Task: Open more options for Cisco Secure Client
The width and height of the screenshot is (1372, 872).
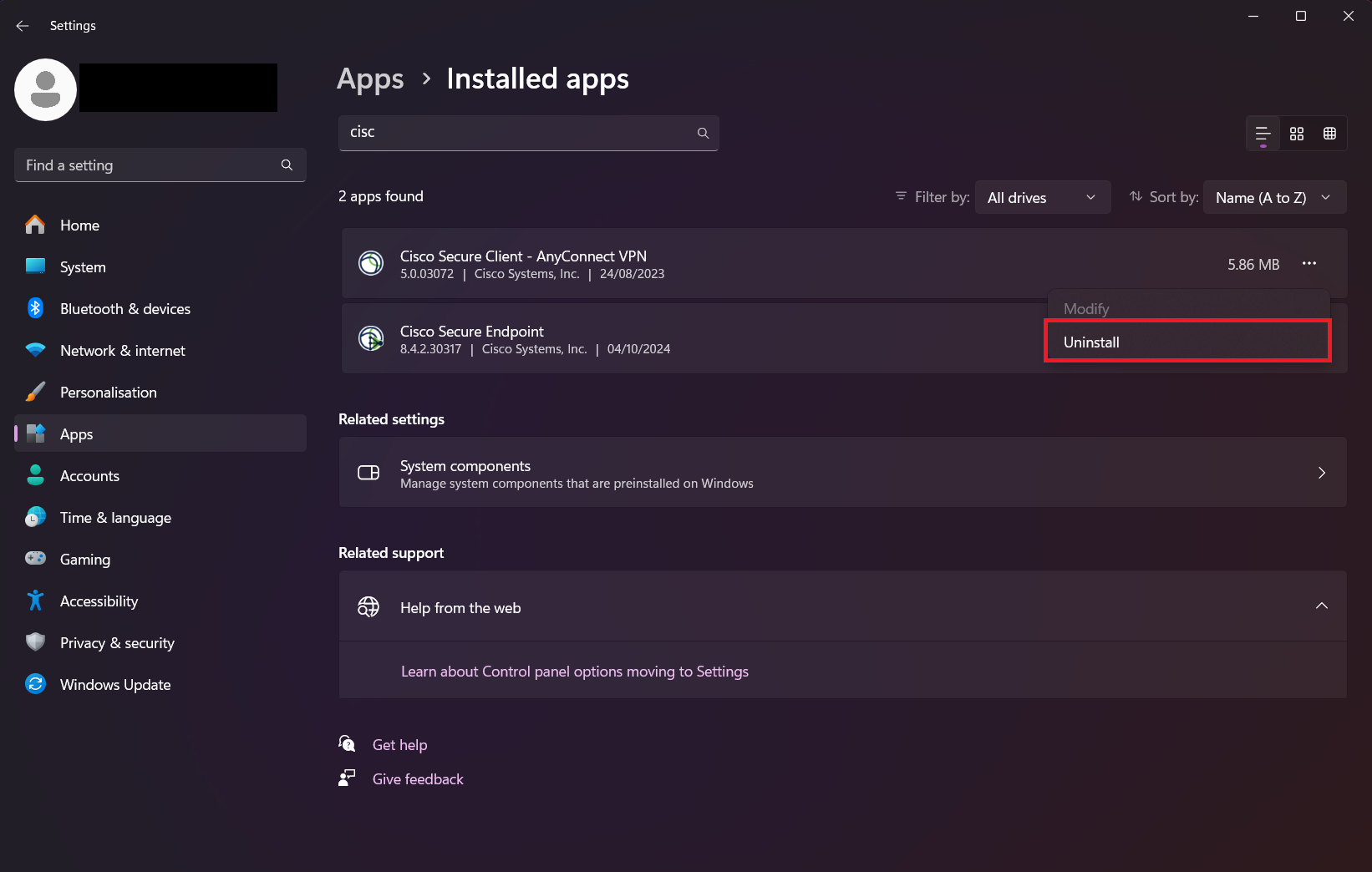Action: pos(1308,264)
